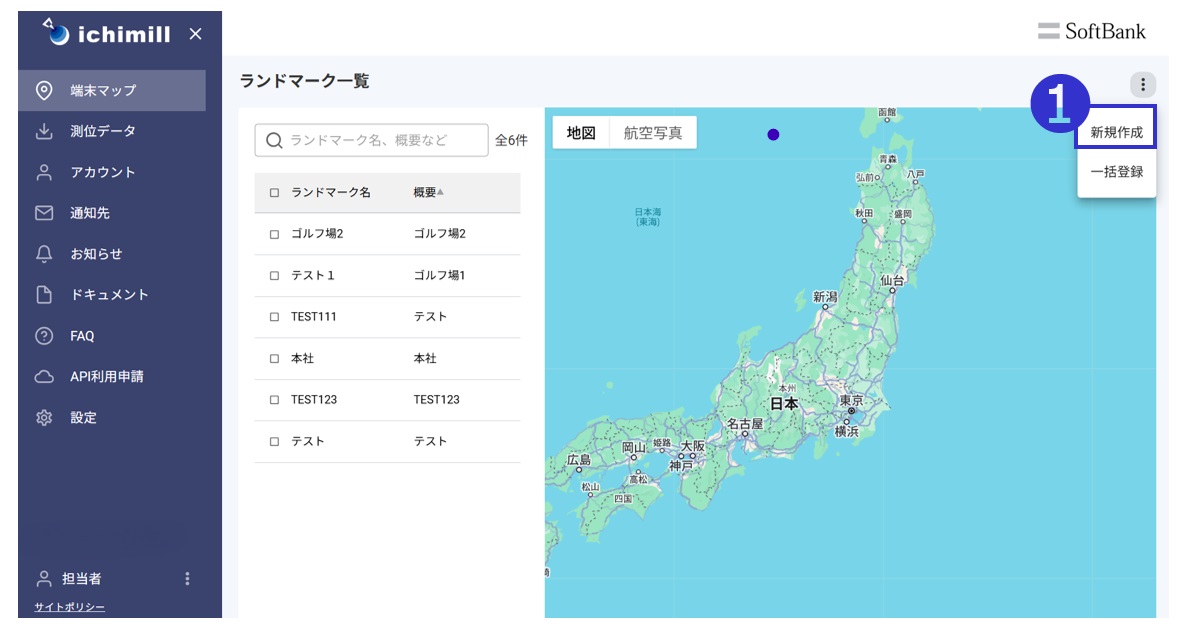Viewport: 1179px width, 627px height.
Task: Close the sidebar with X icon
Action: [195, 34]
